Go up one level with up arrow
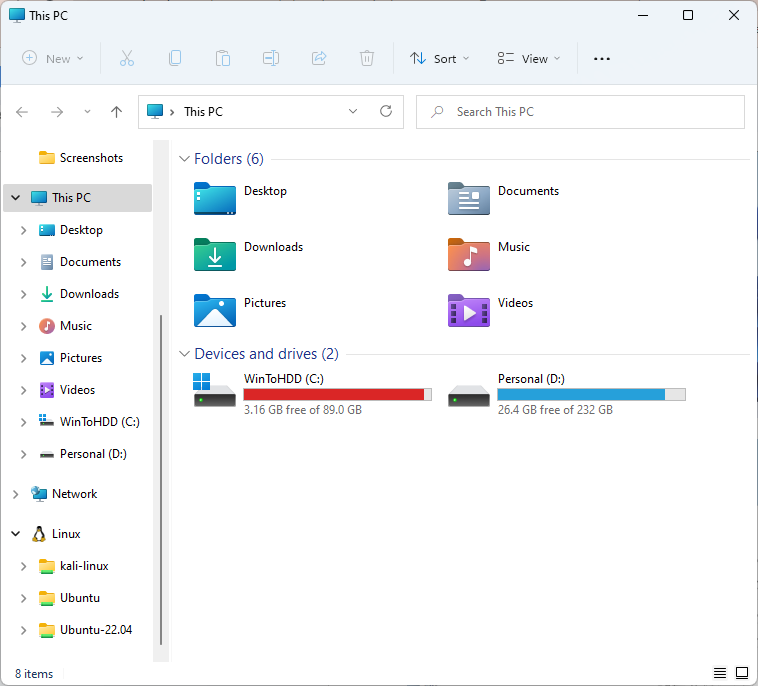This screenshot has width=758, height=686. coord(116,112)
